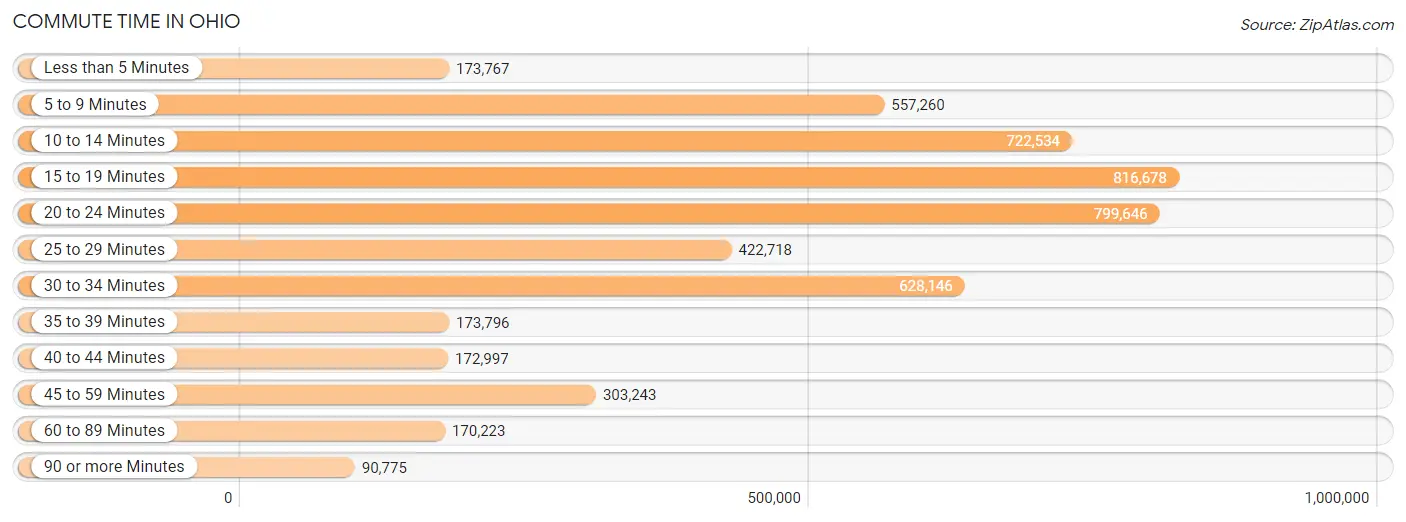Click the 557,260 value label

point(918,105)
